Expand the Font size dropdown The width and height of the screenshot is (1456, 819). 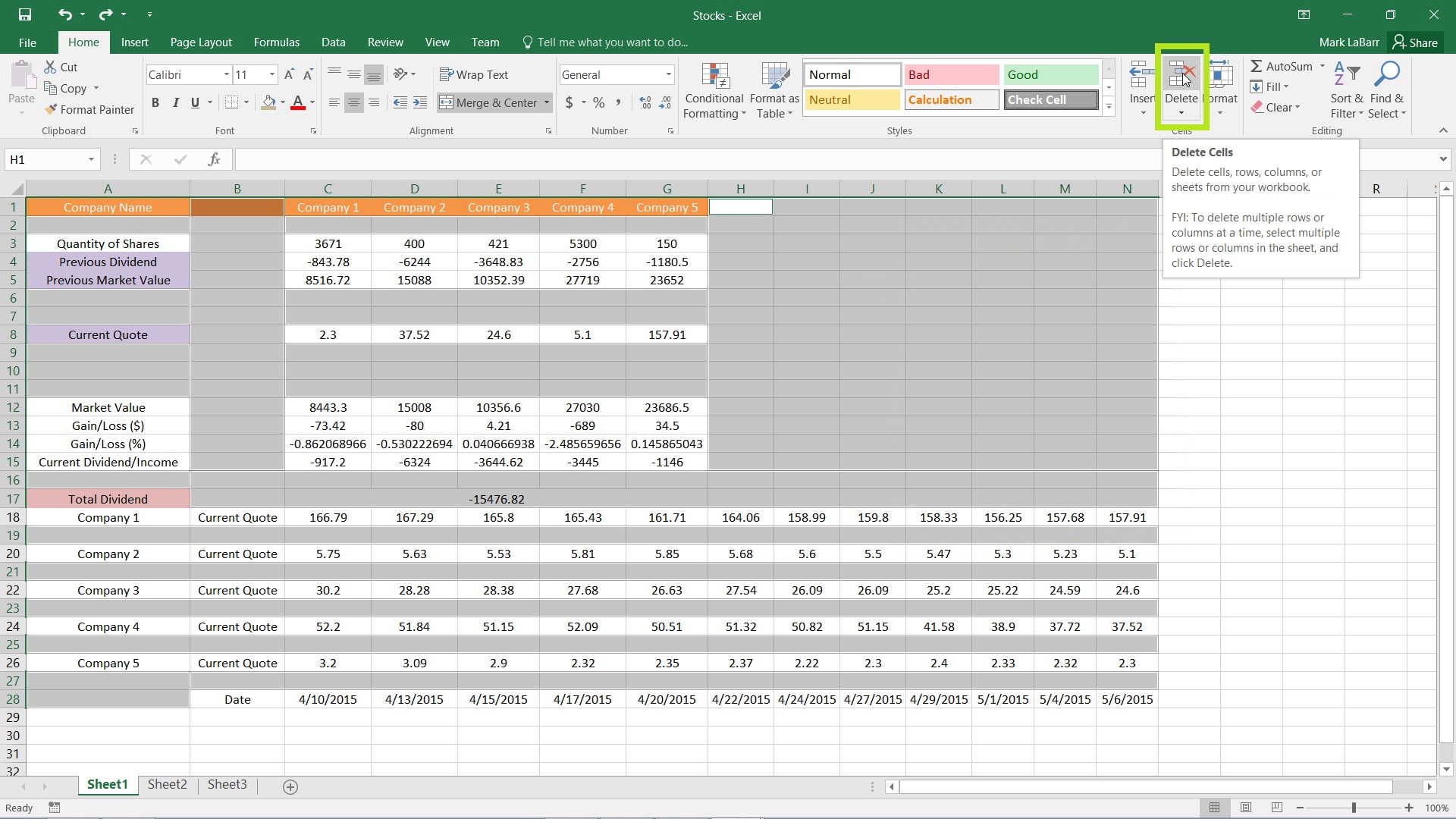coord(270,74)
